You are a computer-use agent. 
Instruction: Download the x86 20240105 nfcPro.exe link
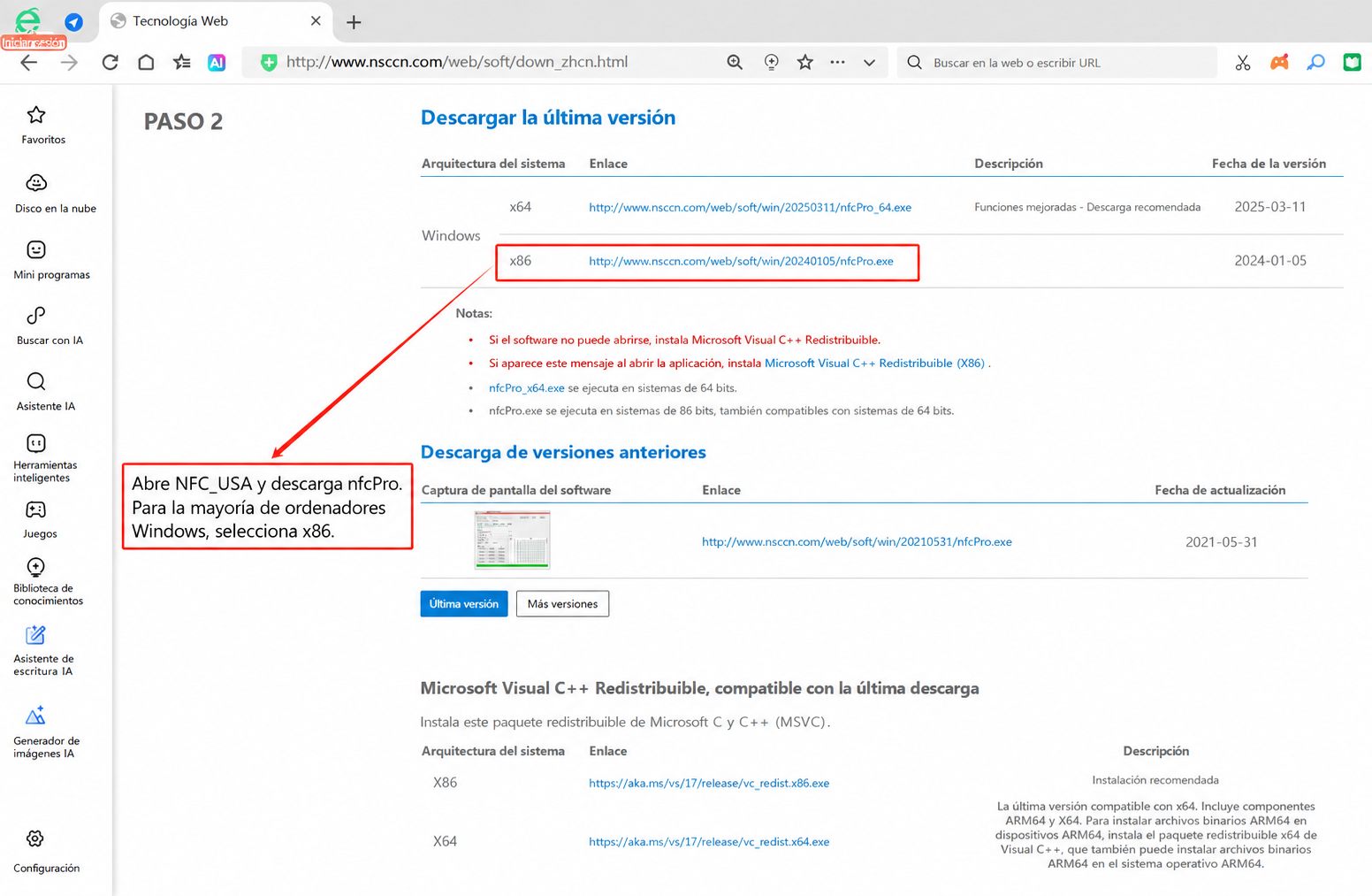[x=741, y=261]
